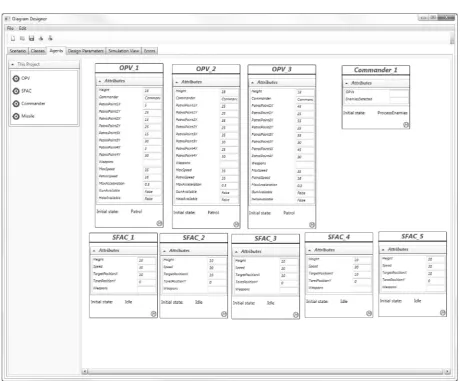Click the Height value field in SFAC_1
The height and width of the screenshot is (381, 460).
point(146,260)
